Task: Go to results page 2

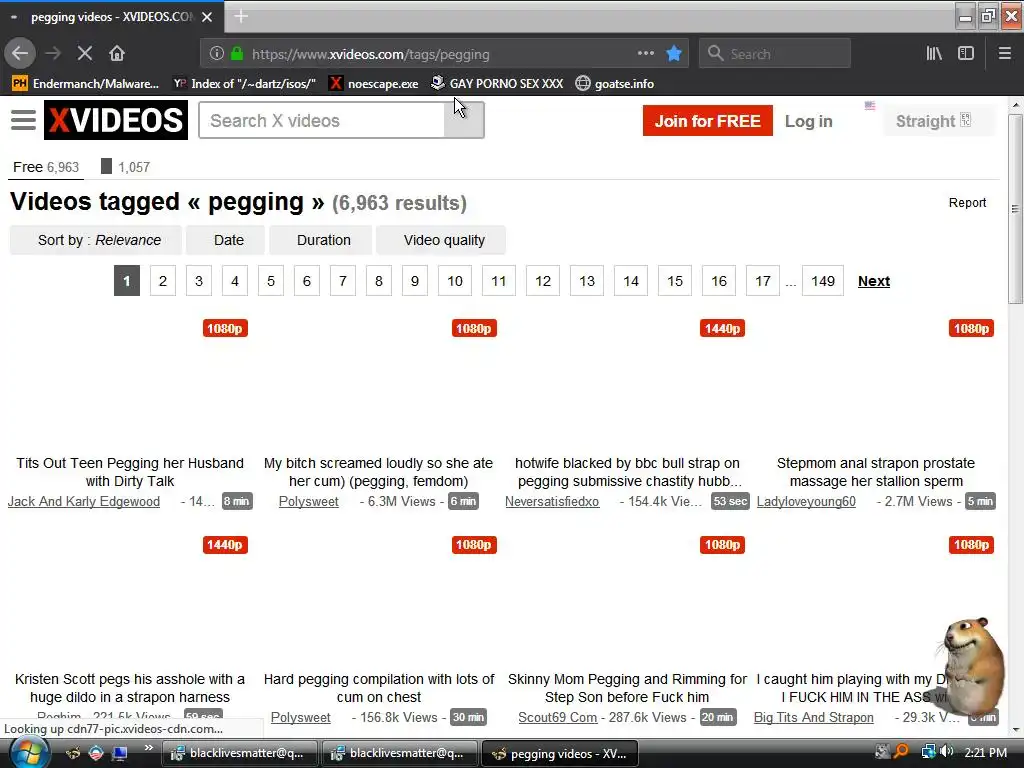Action: pos(163,281)
